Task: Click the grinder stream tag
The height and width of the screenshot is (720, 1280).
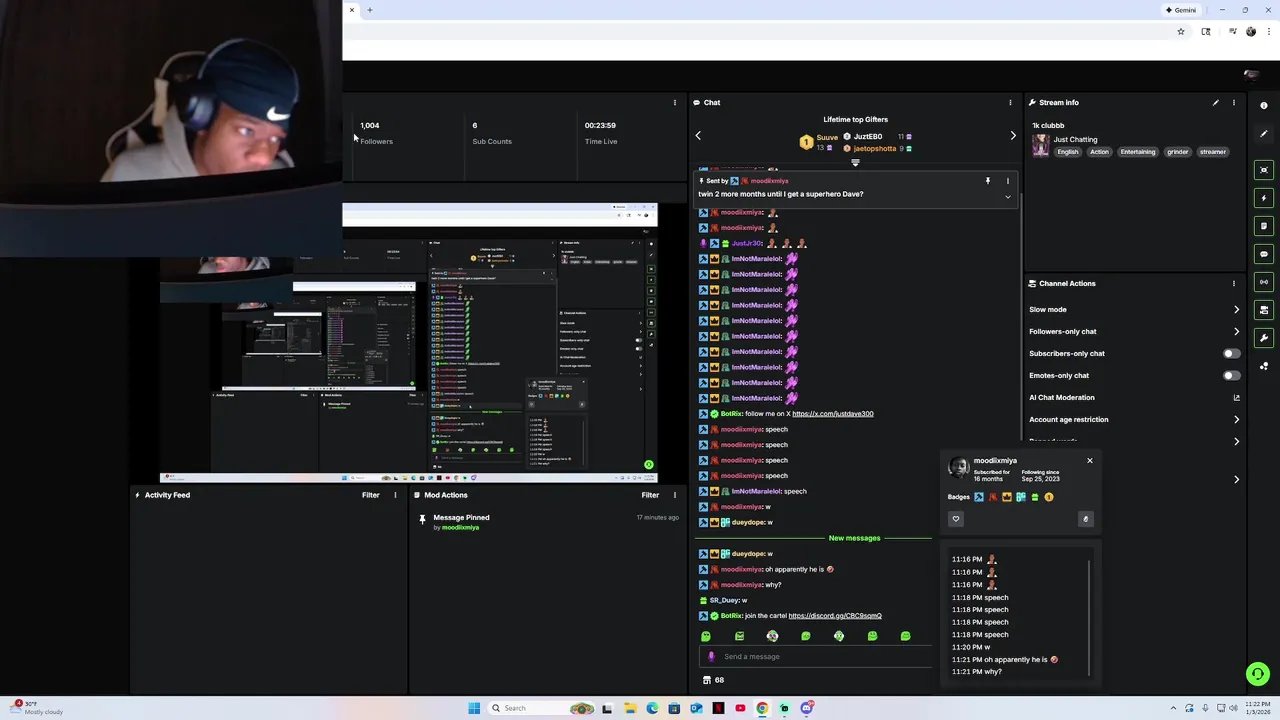Action: pos(1178,152)
